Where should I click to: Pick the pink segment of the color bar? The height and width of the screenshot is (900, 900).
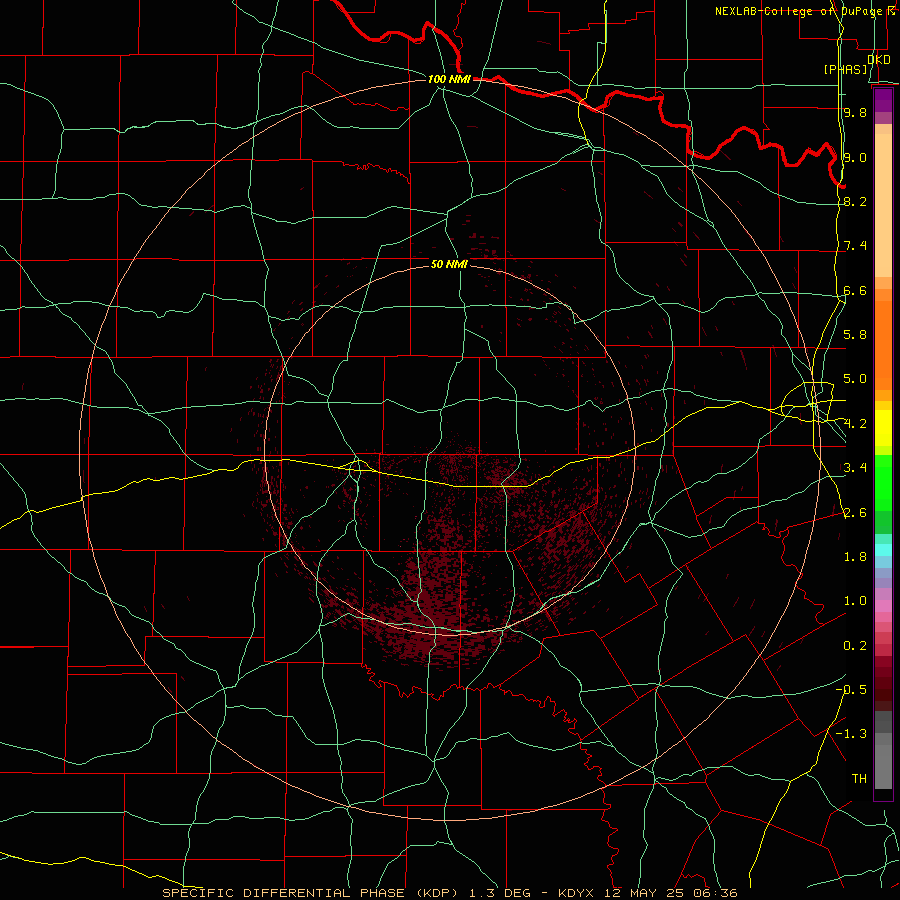(883, 606)
